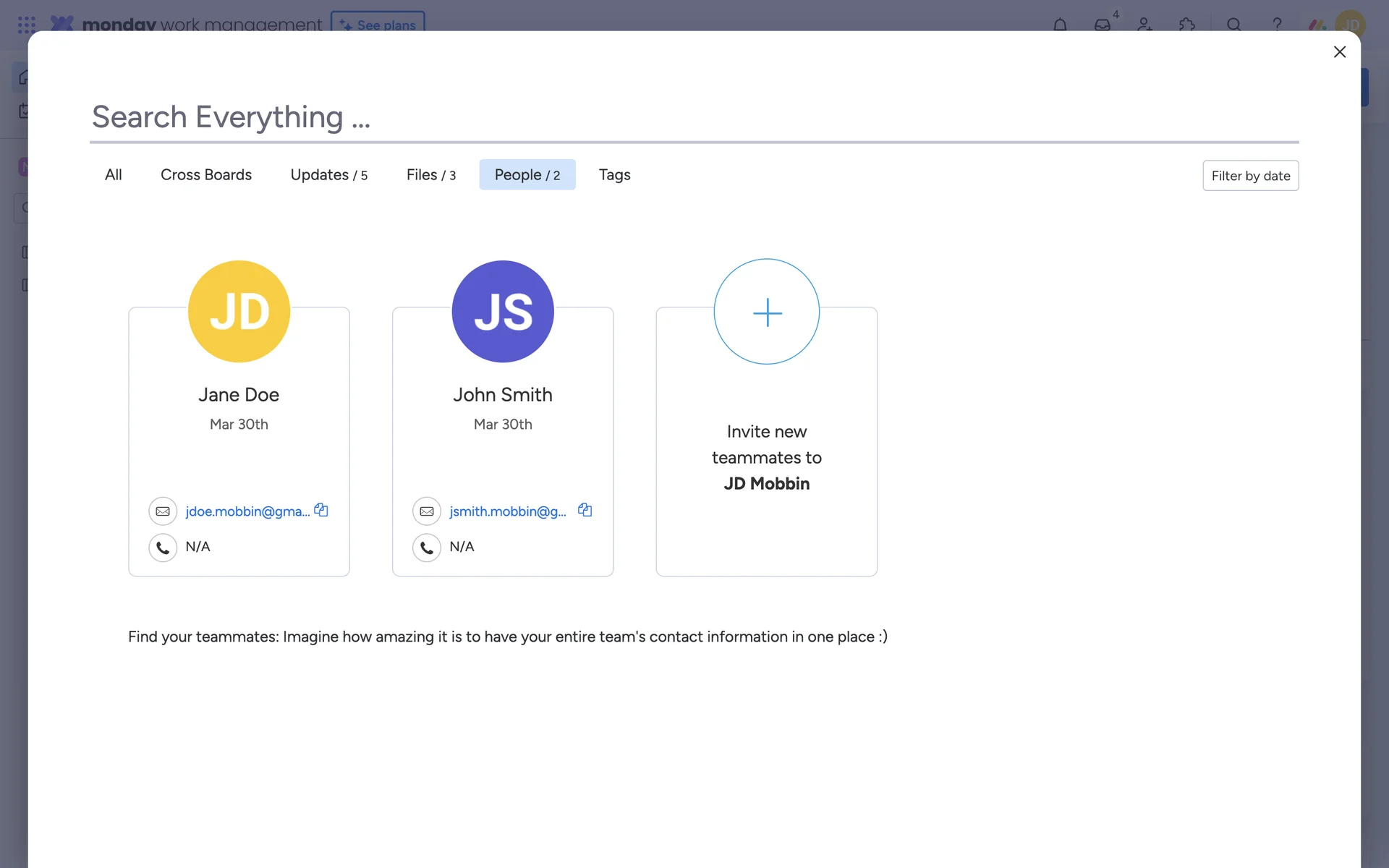Select the Files tab

(430, 175)
